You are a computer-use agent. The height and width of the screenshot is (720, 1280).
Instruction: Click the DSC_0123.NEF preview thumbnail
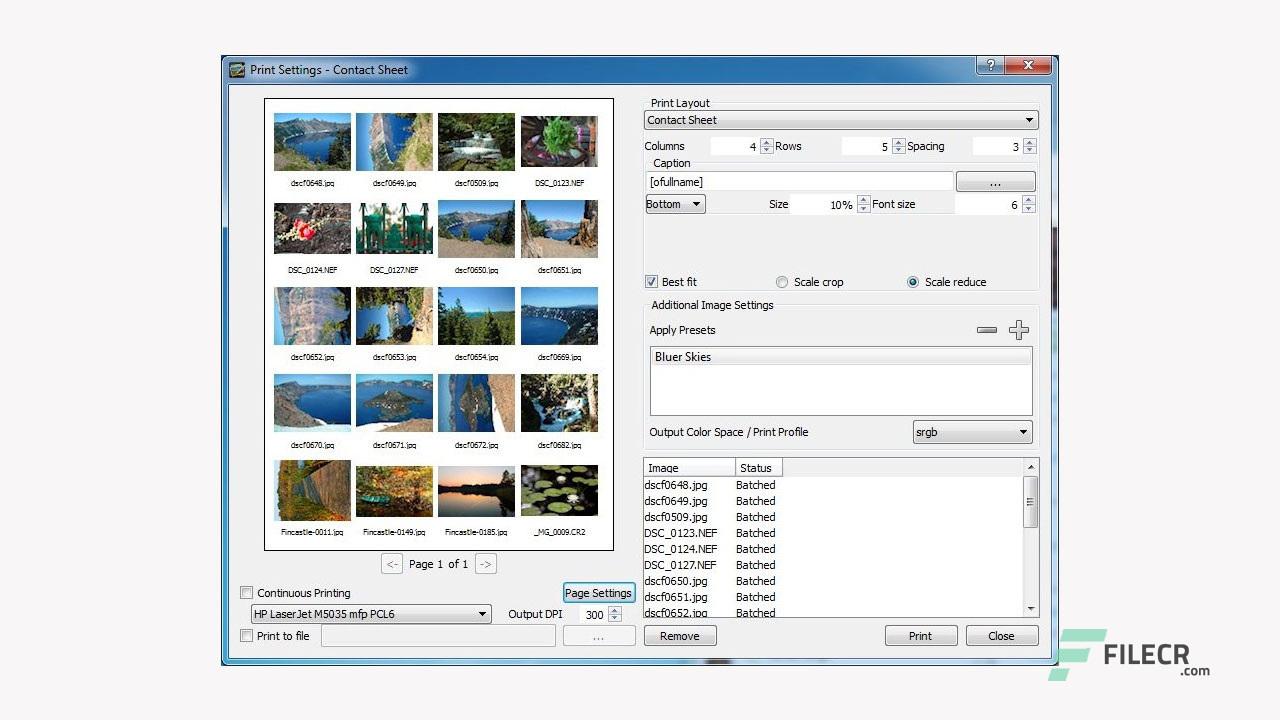click(559, 142)
